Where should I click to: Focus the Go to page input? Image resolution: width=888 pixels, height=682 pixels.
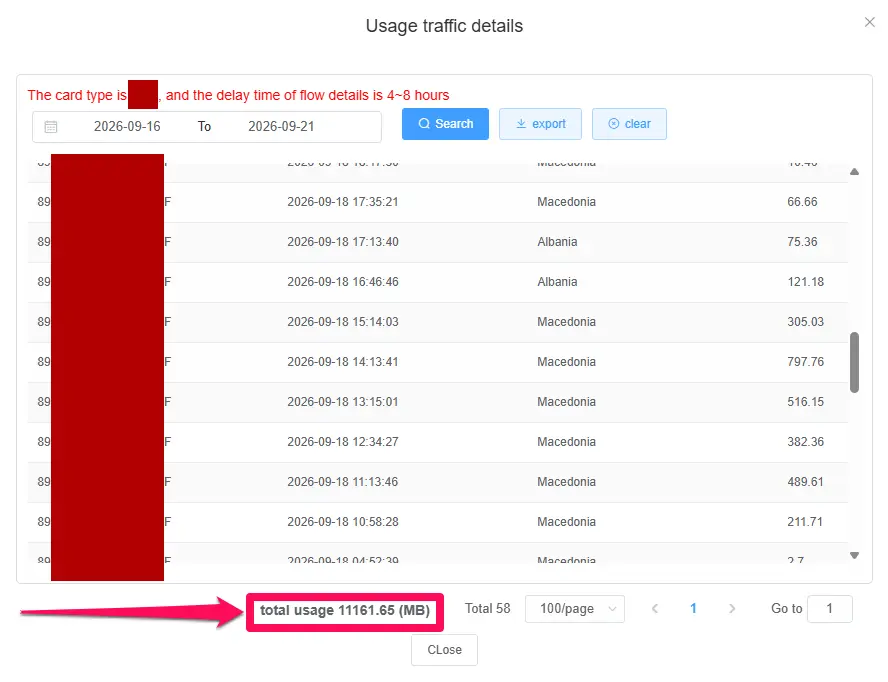tap(830, 609)
